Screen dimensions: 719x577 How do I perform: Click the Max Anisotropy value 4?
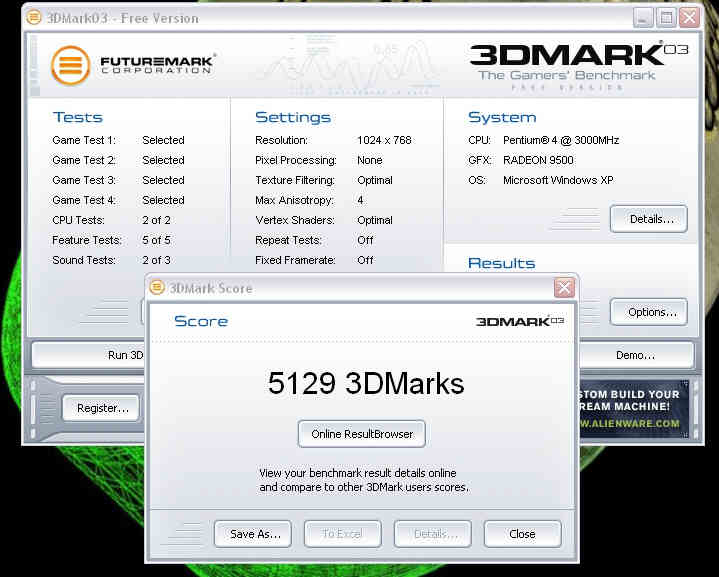360,200
